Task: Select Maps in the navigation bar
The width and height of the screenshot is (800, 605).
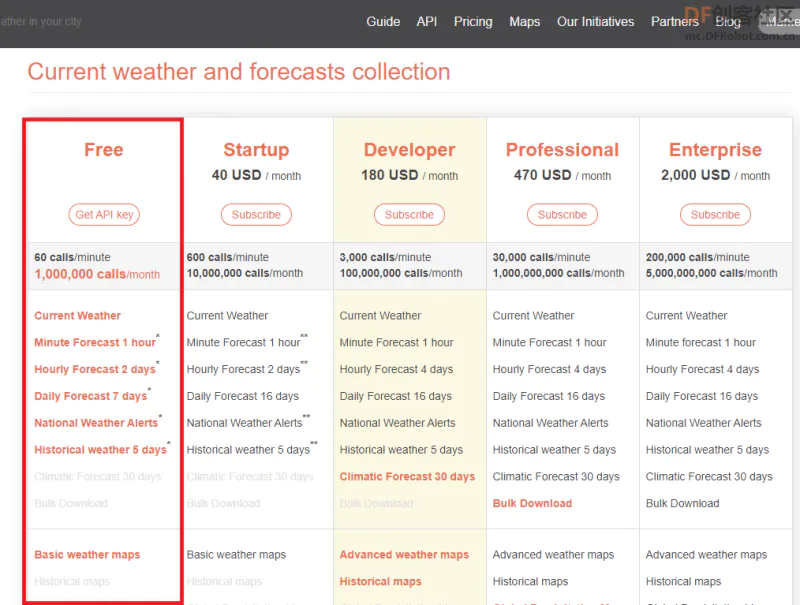Action: tap(524, 21)
